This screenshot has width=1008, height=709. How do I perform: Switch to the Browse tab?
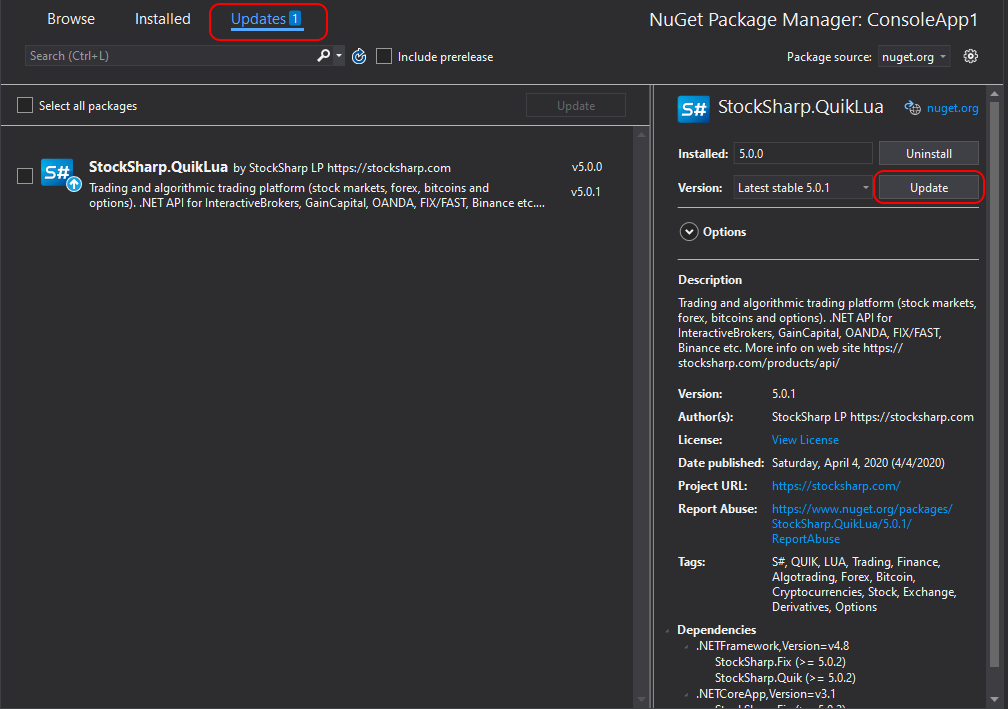(x=71, y=19)
